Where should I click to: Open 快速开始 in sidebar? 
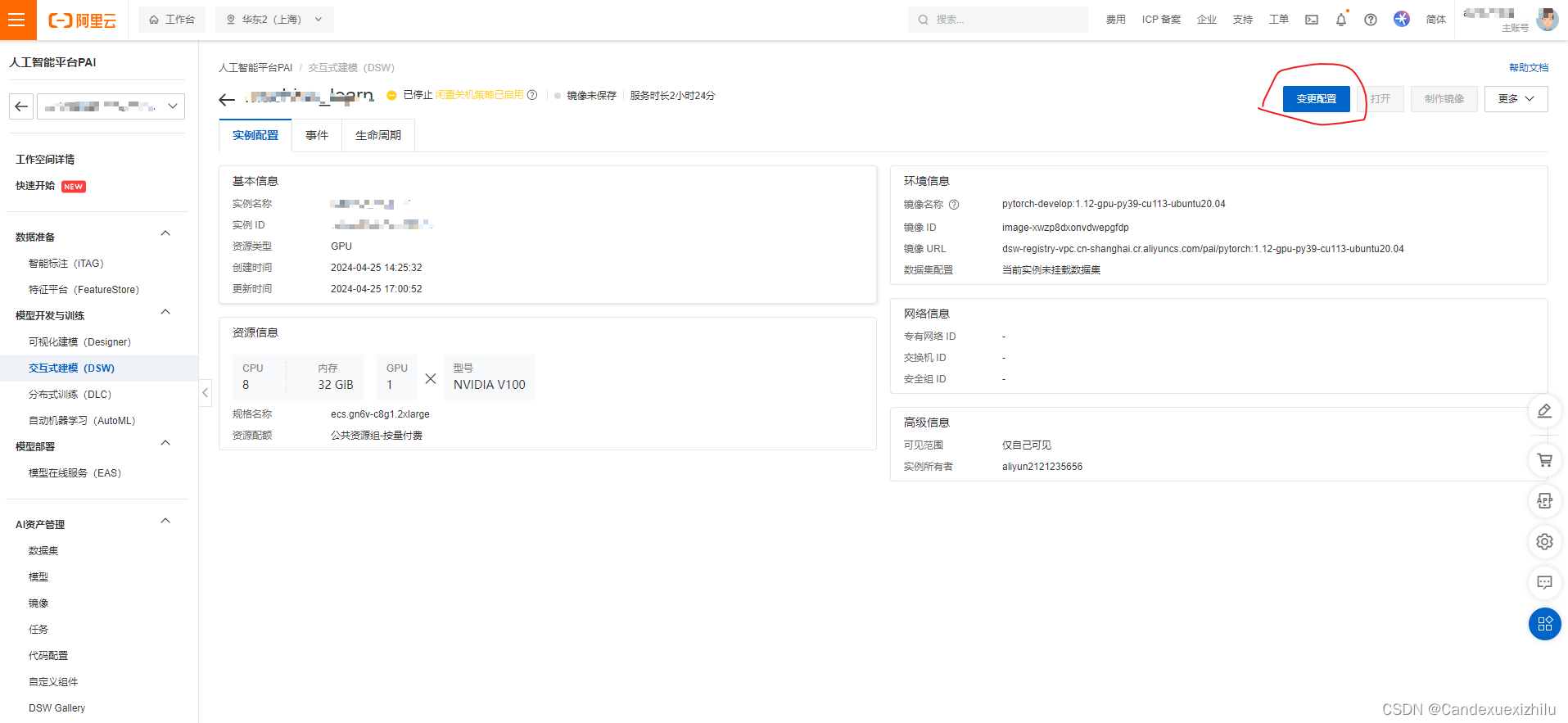[x=35, y=186]
